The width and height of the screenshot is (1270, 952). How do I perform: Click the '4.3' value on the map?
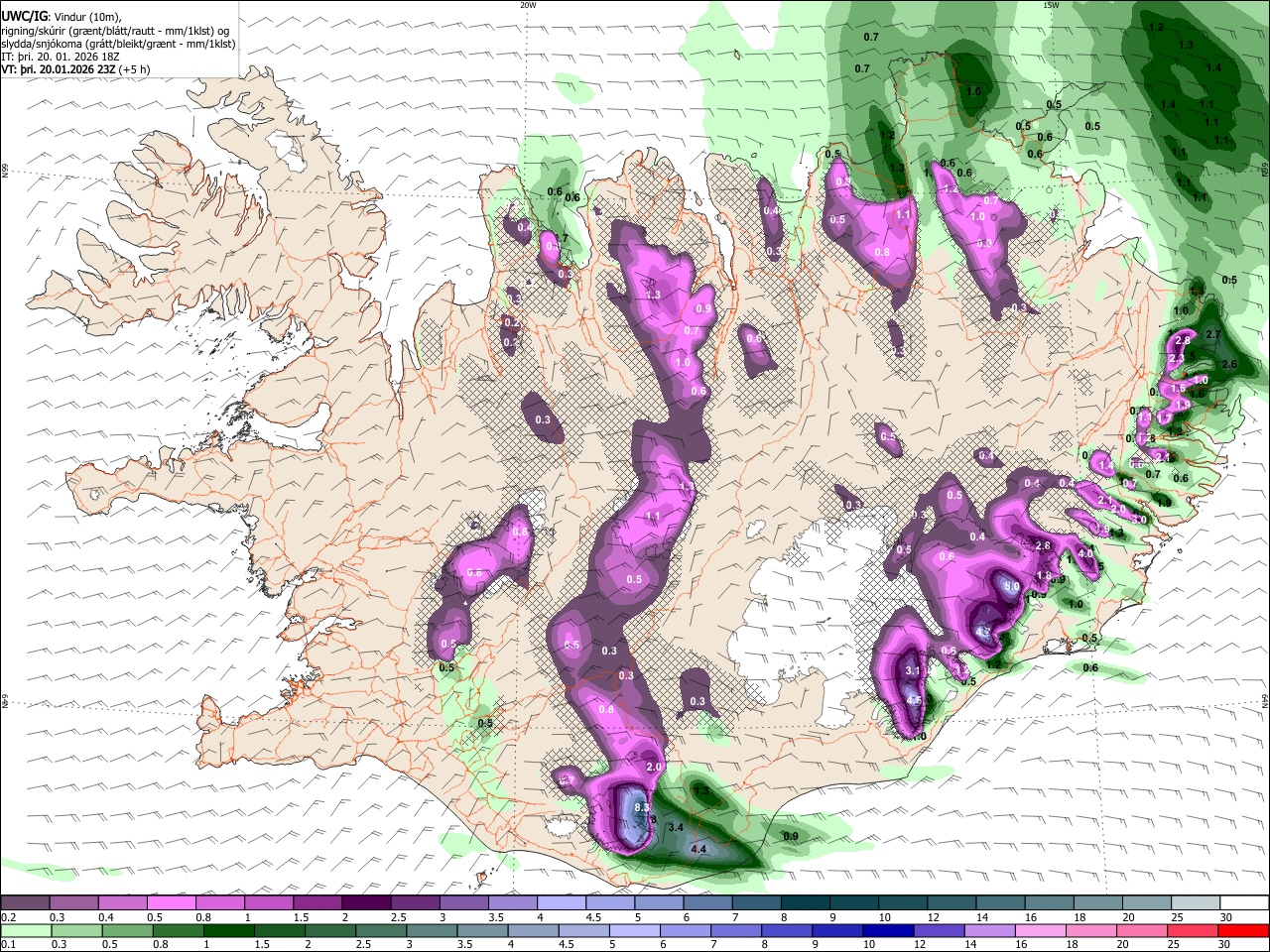[x=983, y=631]
